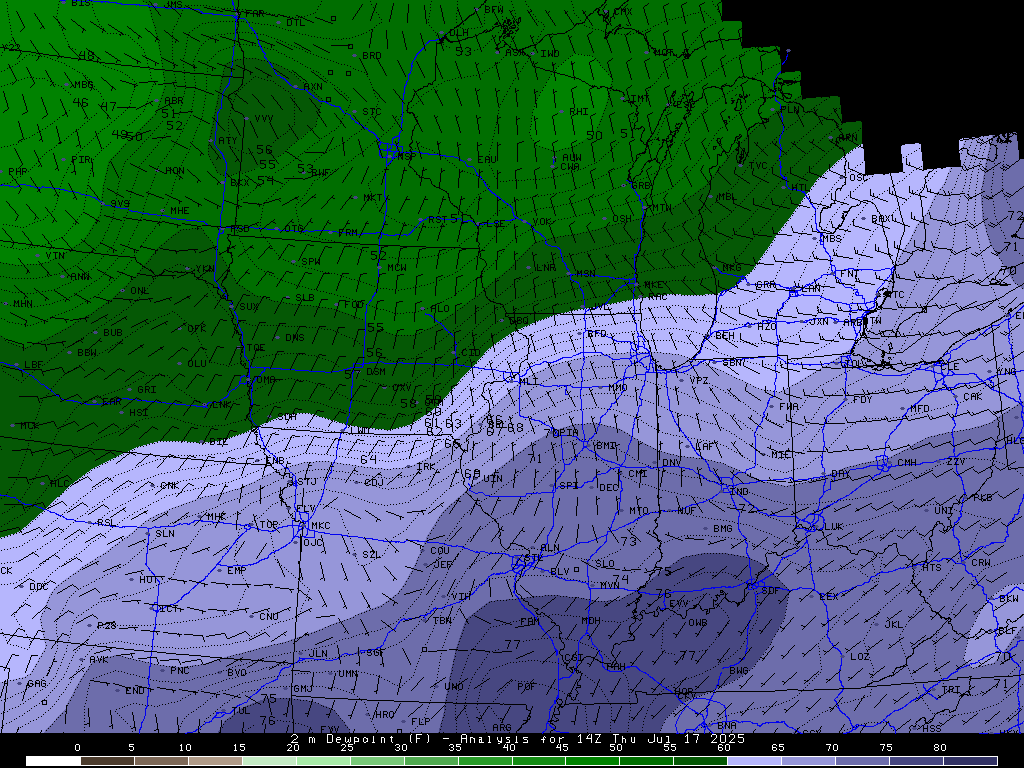Click the FWA station label

pyautogui.click(x=789, y=407)
